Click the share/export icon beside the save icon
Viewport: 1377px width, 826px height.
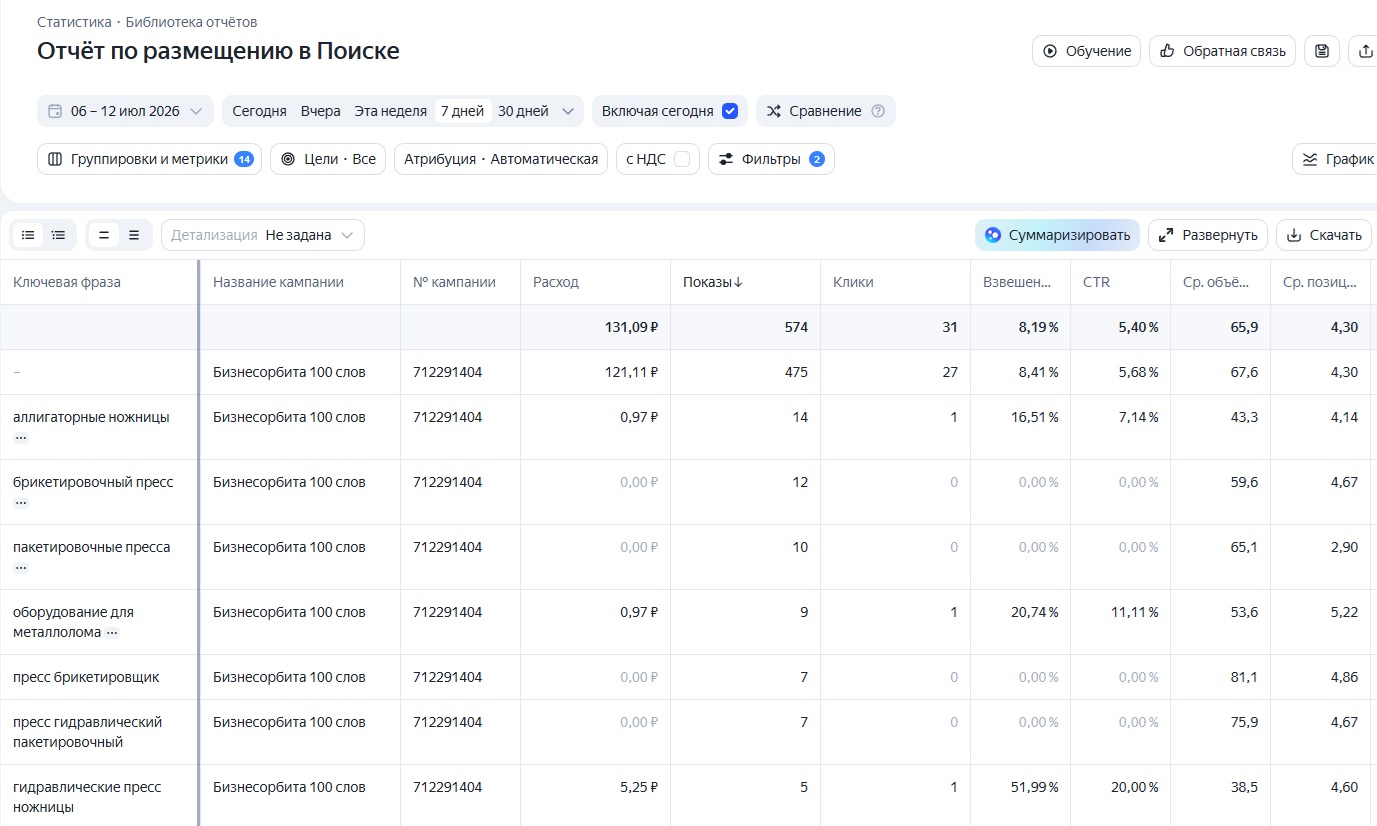1365,51
